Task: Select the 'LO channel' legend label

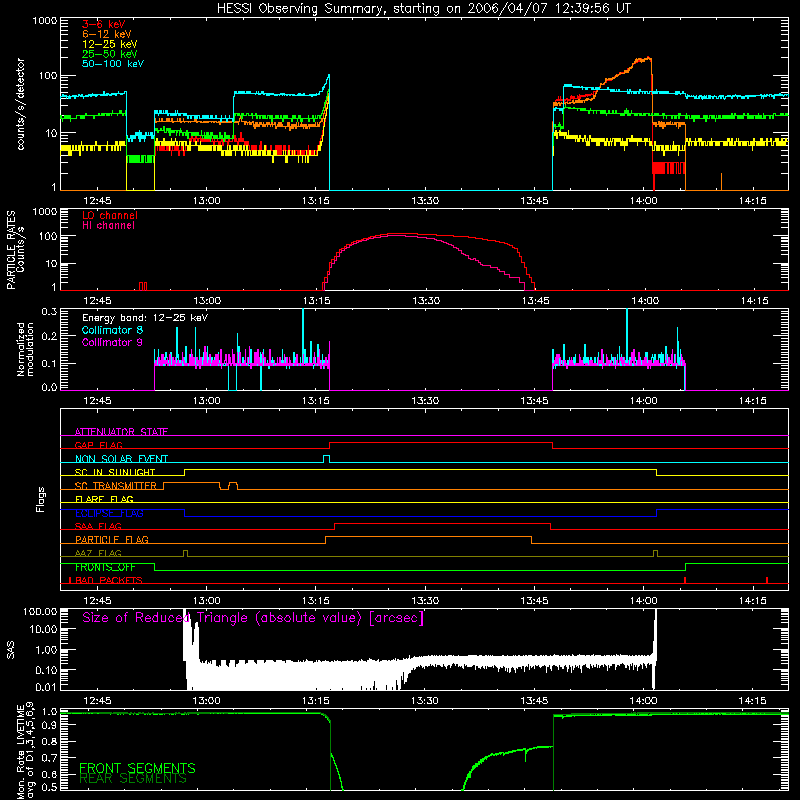Action: (110, 215)
